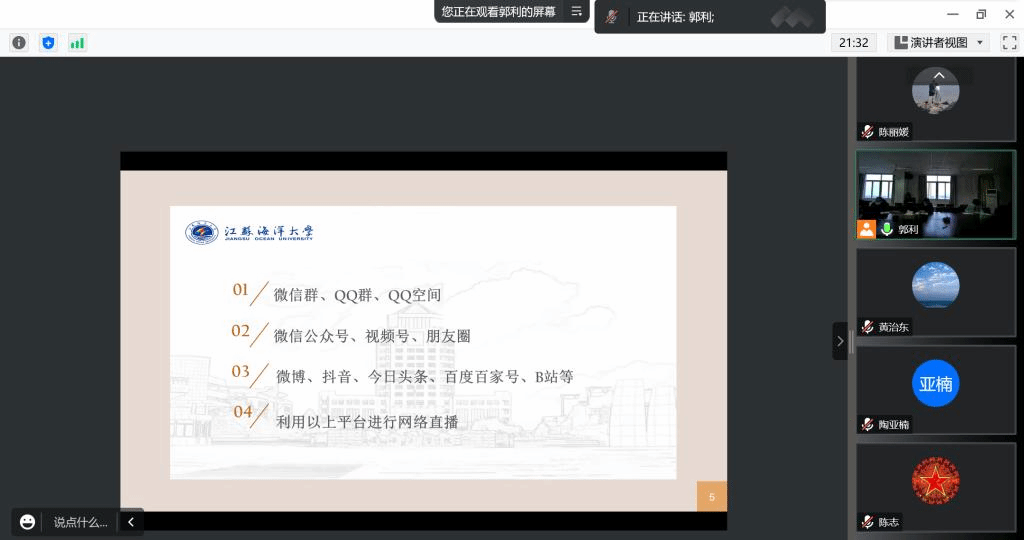
Task: Click the green microphone icon of 郭利
Action: point(886,229)
